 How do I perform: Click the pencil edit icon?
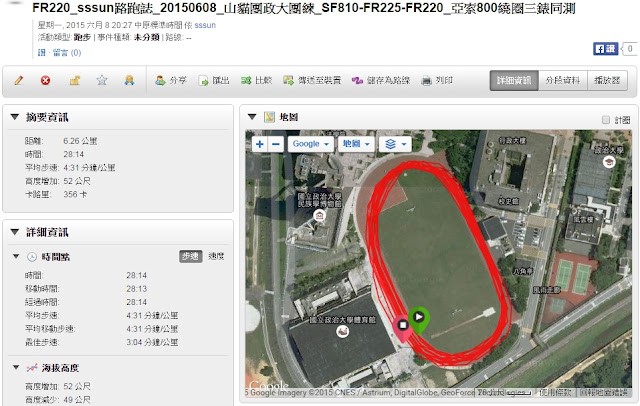coord(19,80)
